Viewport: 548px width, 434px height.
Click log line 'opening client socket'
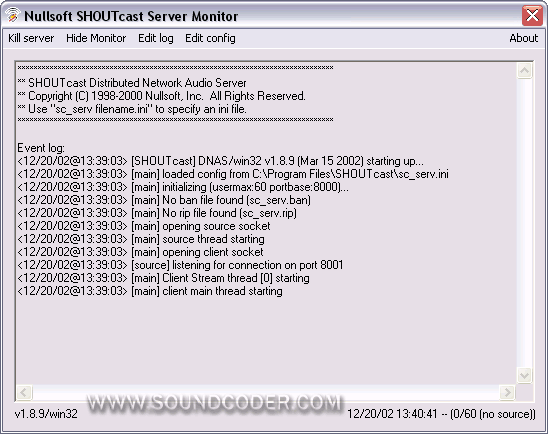(x=140, y=252)
